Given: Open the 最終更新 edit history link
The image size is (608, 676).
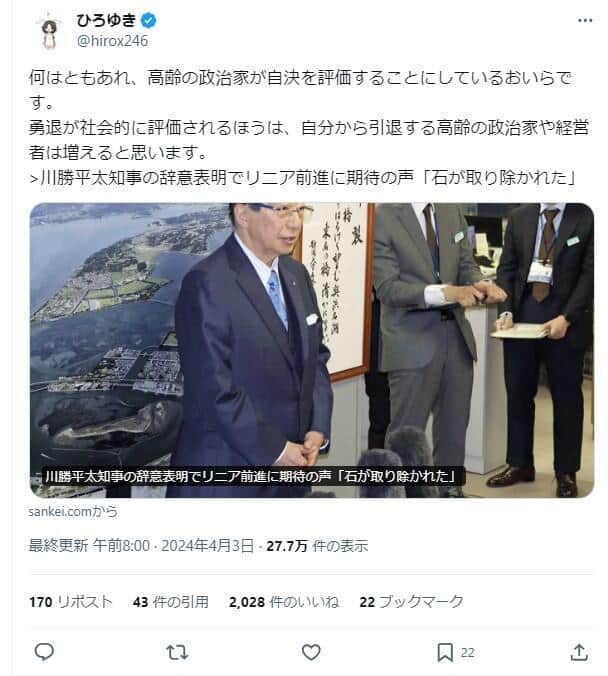Looking at the screenshot, I should [x=58, y=546].
